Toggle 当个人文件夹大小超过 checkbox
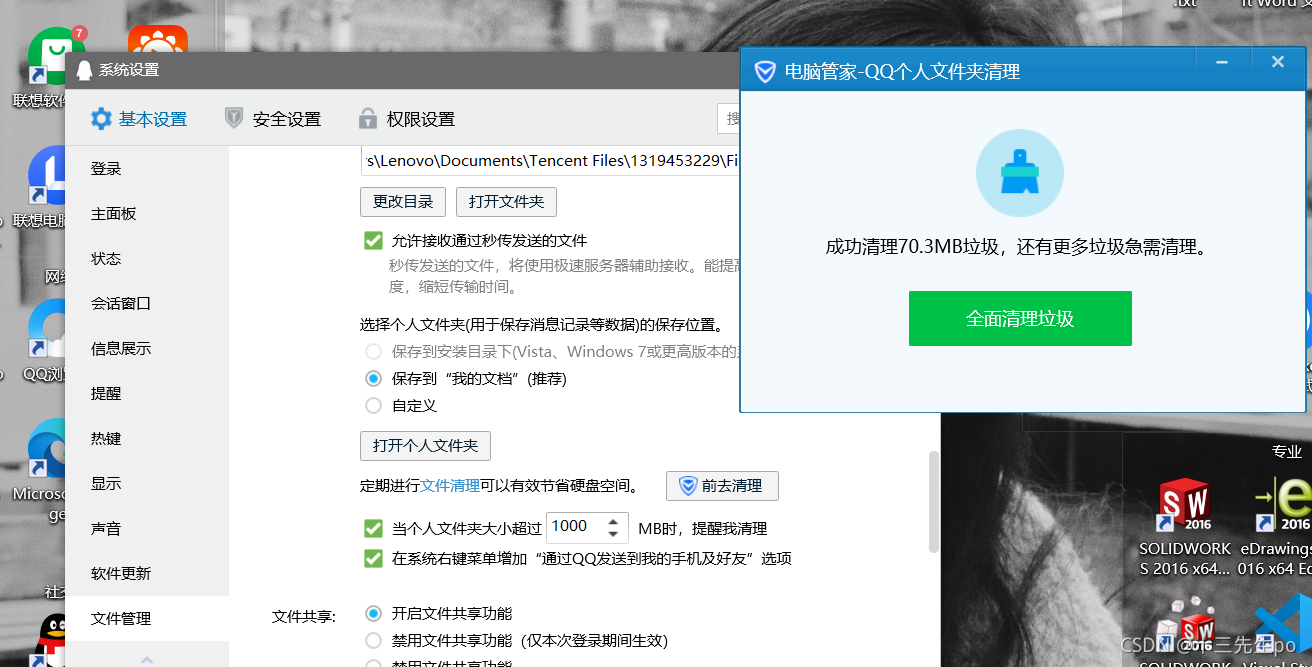Viewport: 1312px width, 667px height. point(373,528)
